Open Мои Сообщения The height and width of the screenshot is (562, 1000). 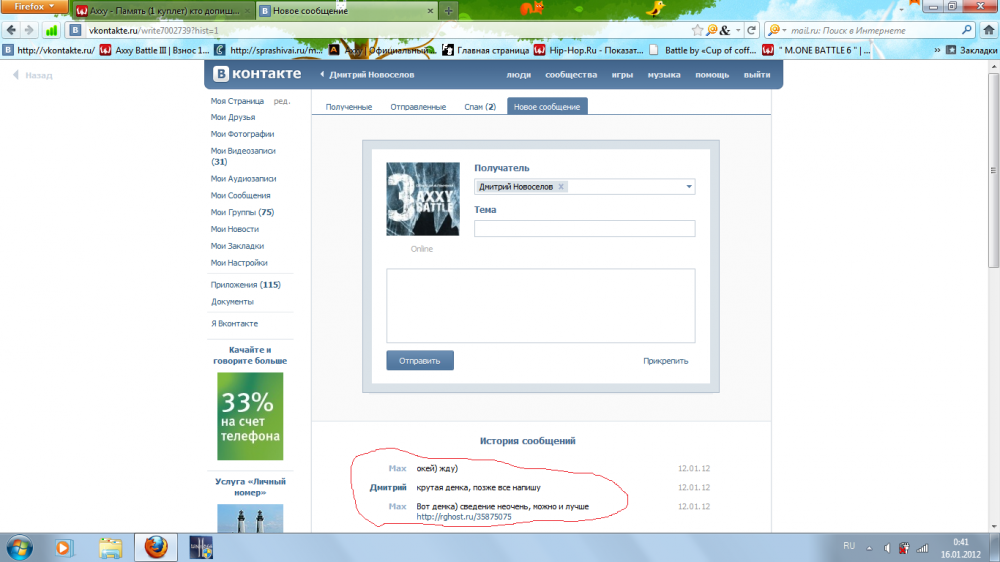tap(240, 195)
